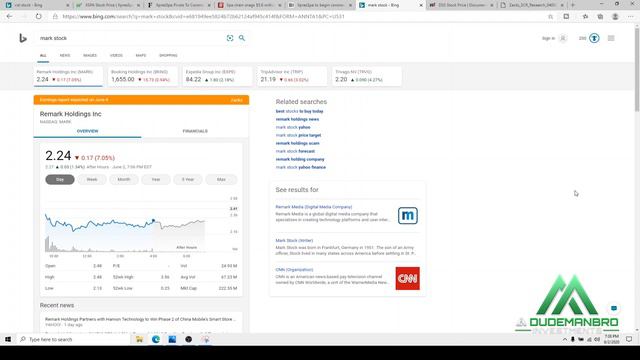The width and height of the screenshot is (640, 360).
Task: Reload the page
Action: (x=38, y=17)
